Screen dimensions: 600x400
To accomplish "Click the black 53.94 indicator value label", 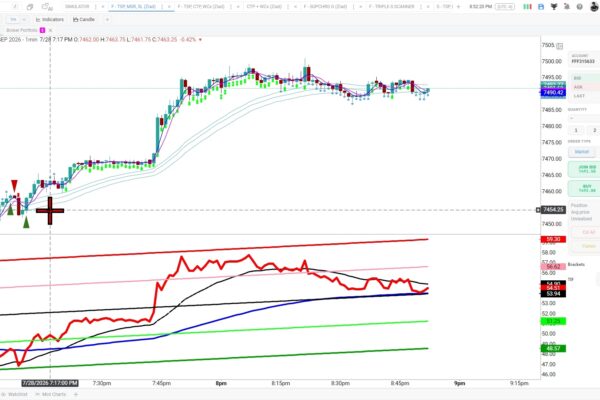I will 553,294.
